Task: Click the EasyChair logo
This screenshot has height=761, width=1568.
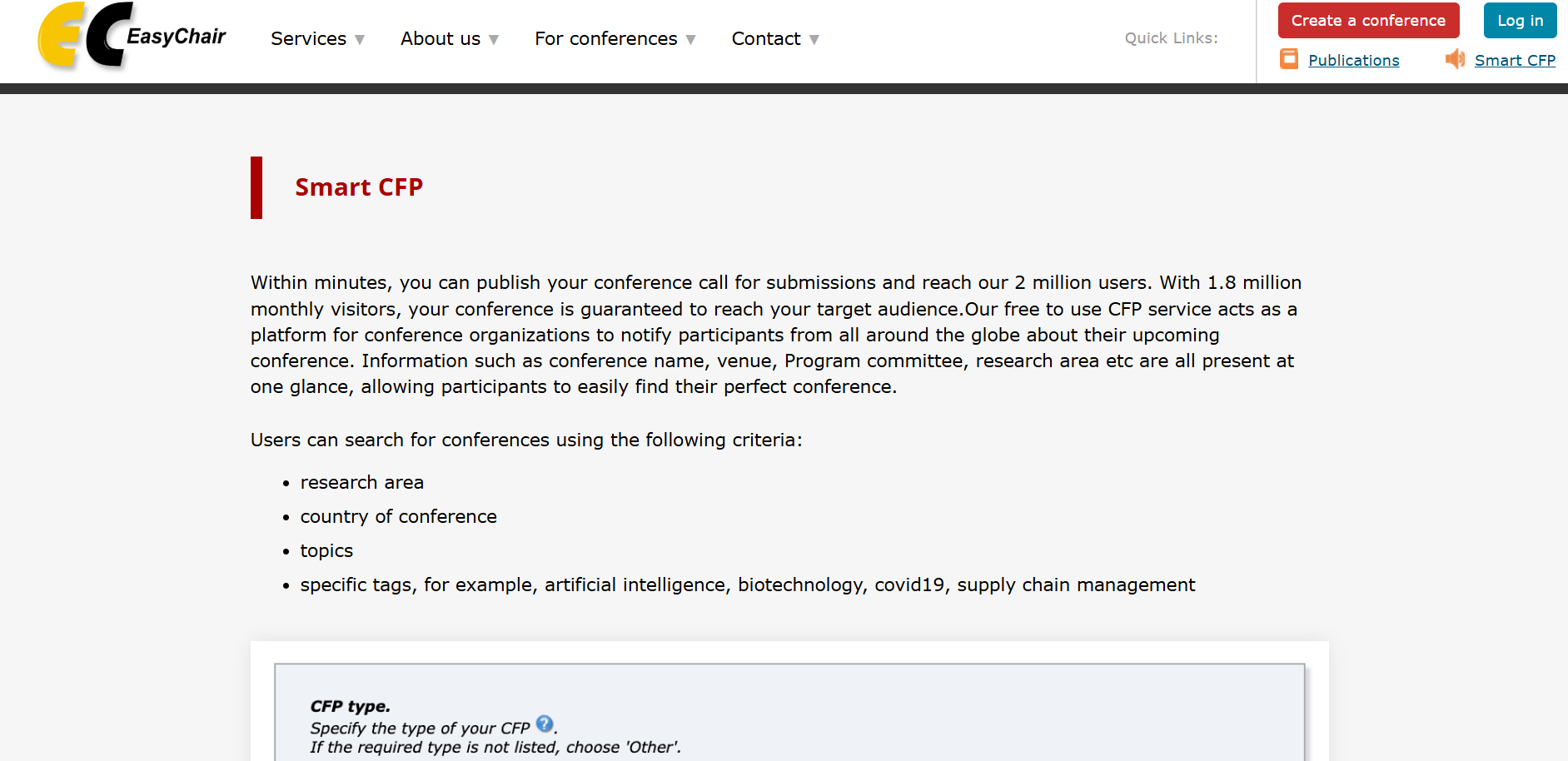Action: [132, 36]
